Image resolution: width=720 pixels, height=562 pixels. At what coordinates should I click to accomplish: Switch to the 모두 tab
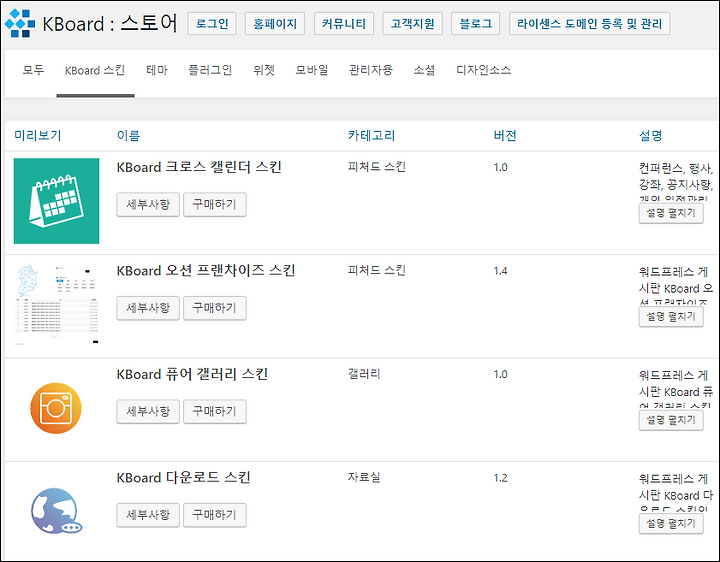point(34,70)
